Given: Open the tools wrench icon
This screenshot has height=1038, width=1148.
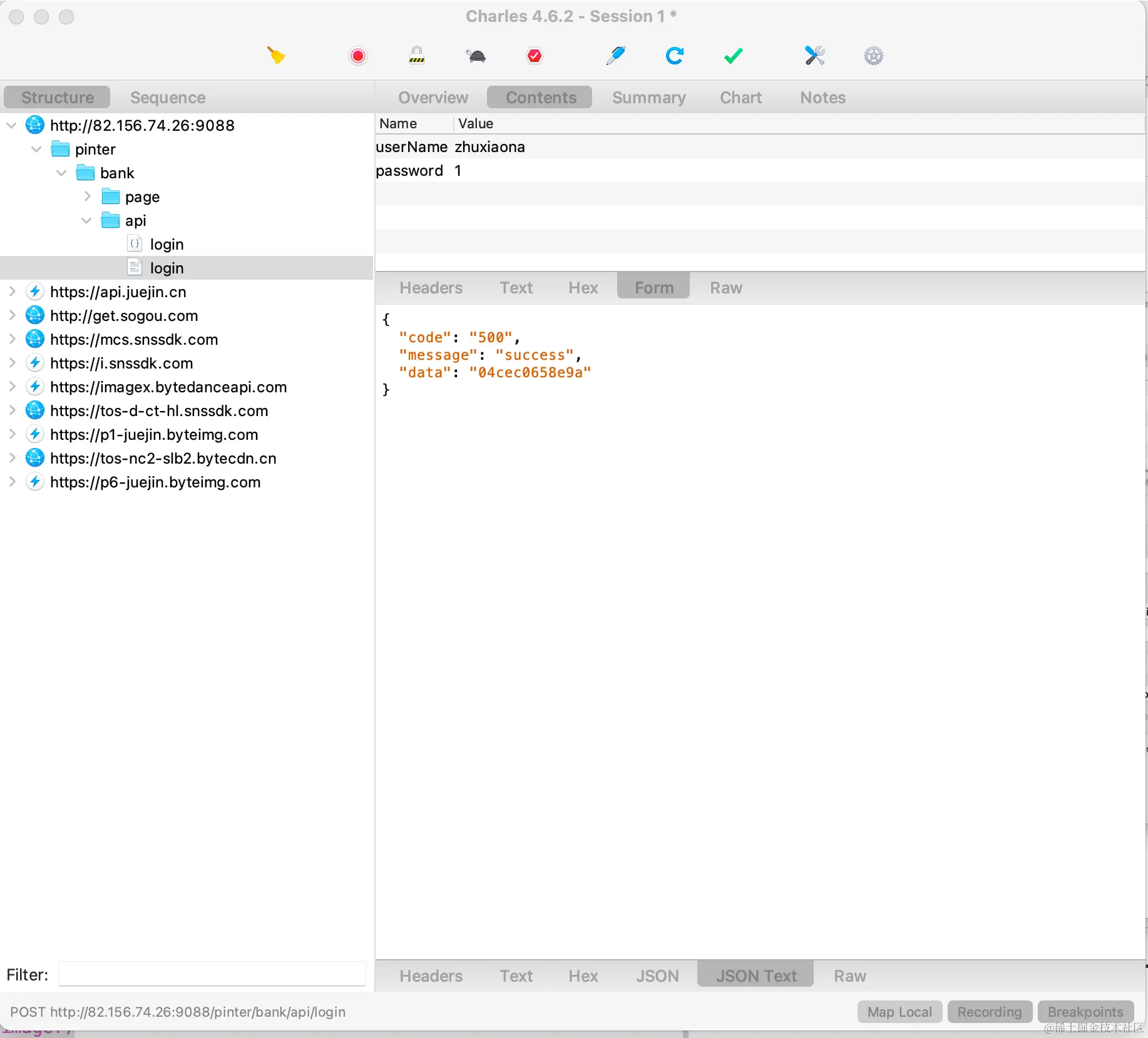Looking at the screenshot, I should (815, 56).
